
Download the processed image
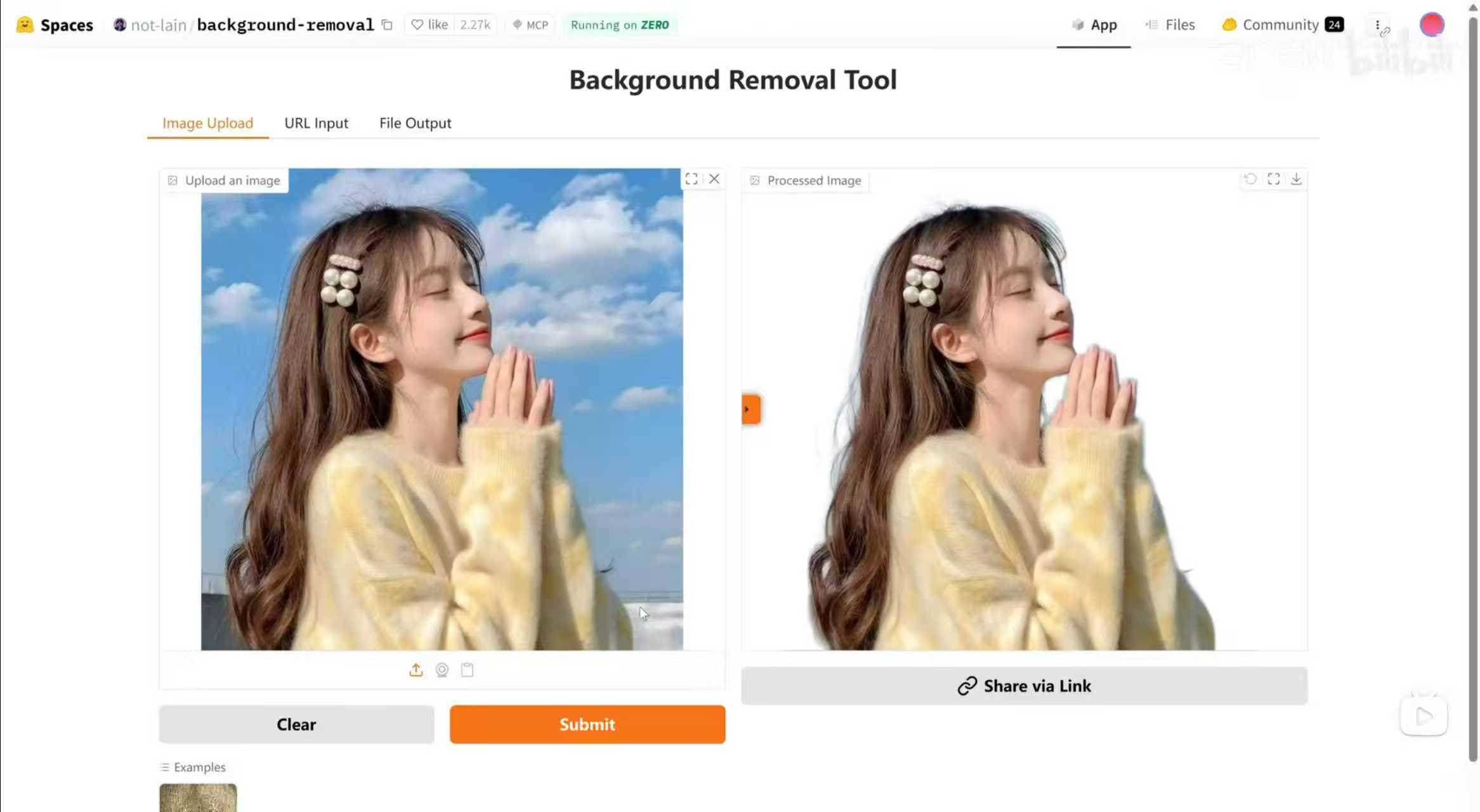coord(1297,180)
